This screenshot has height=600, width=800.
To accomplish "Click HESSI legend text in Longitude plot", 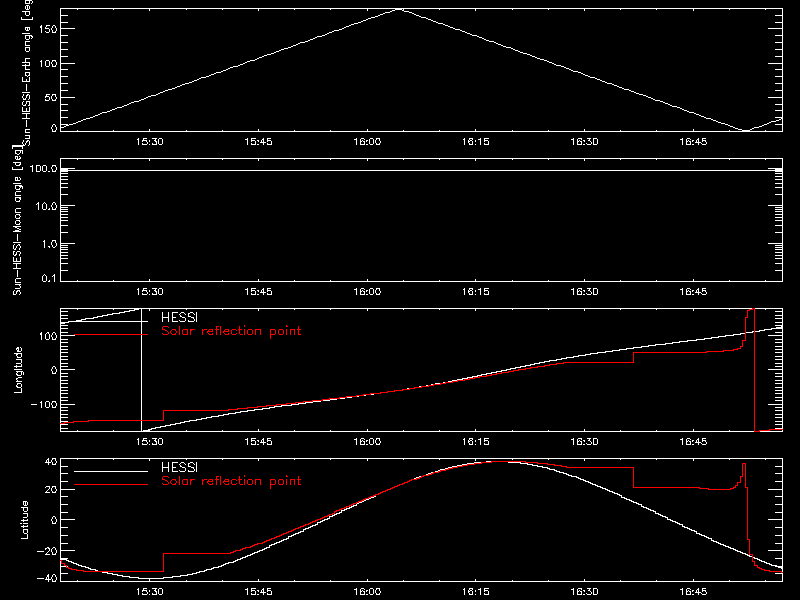I will pos(179,317).
